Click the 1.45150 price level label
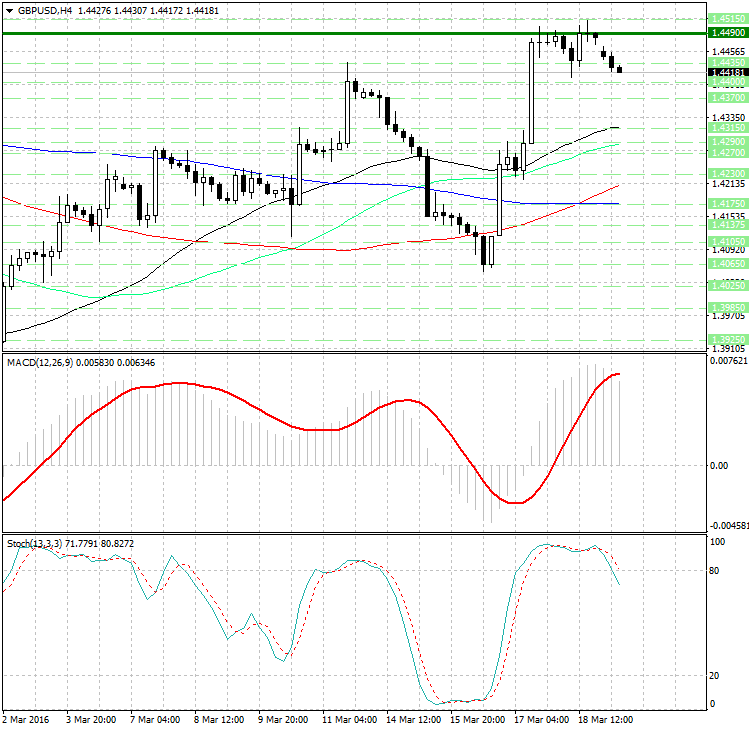Screen dimensions: 749x731 point(728,19)
